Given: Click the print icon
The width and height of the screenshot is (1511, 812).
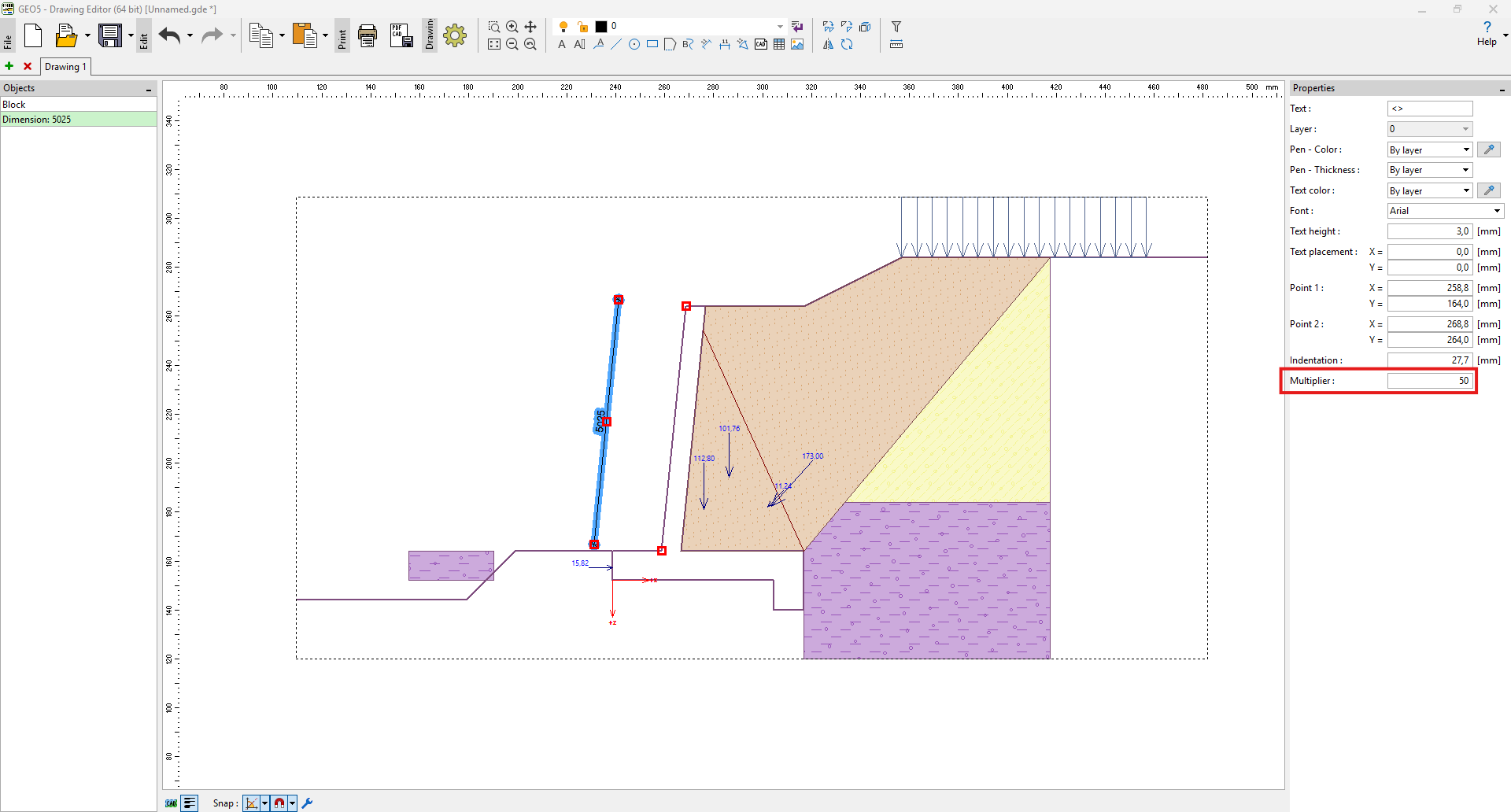Looking at the screenshot, I should (368, 35).
